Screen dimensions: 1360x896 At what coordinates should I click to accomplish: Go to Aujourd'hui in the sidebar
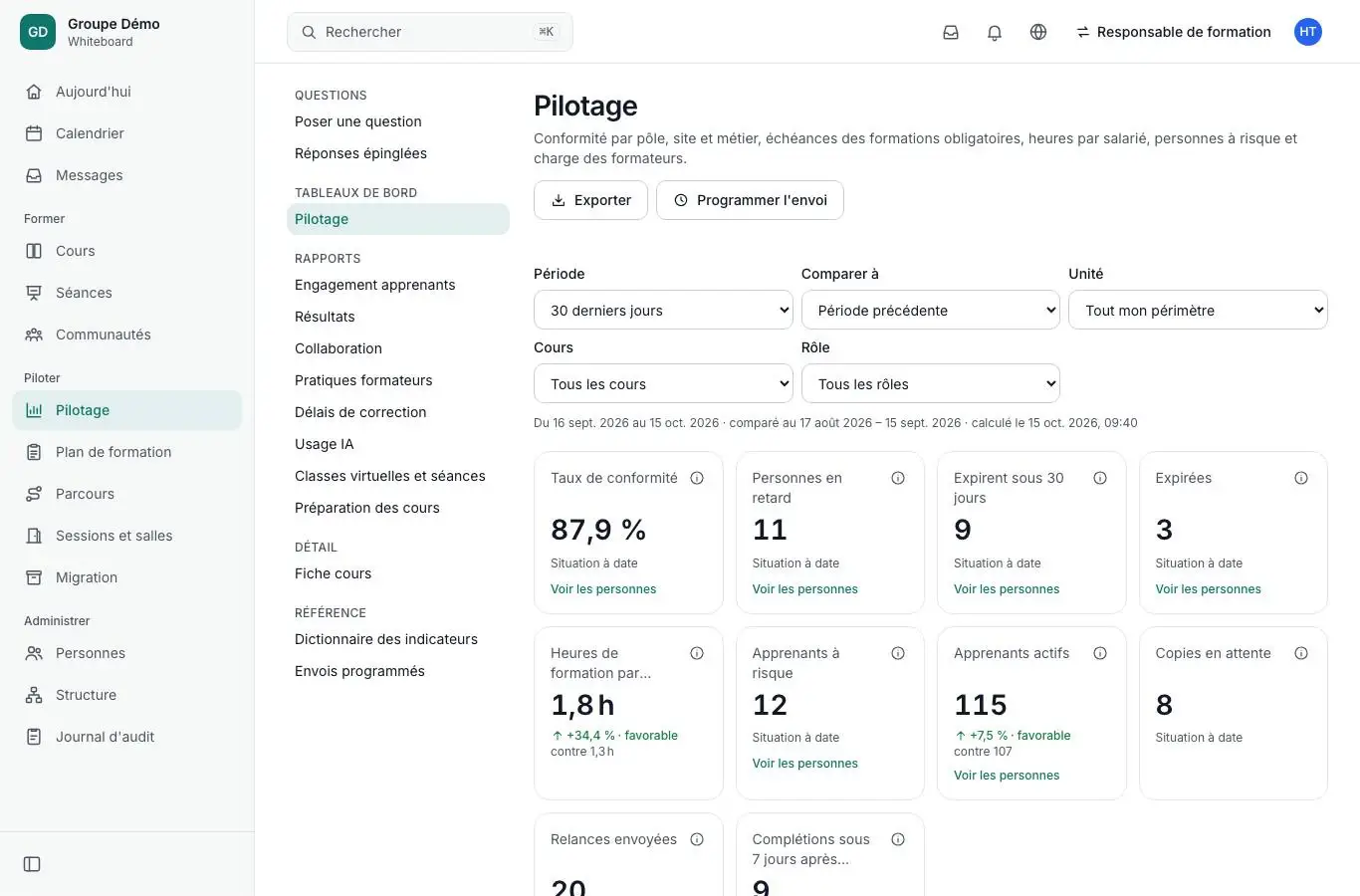(x=127, y=92)
